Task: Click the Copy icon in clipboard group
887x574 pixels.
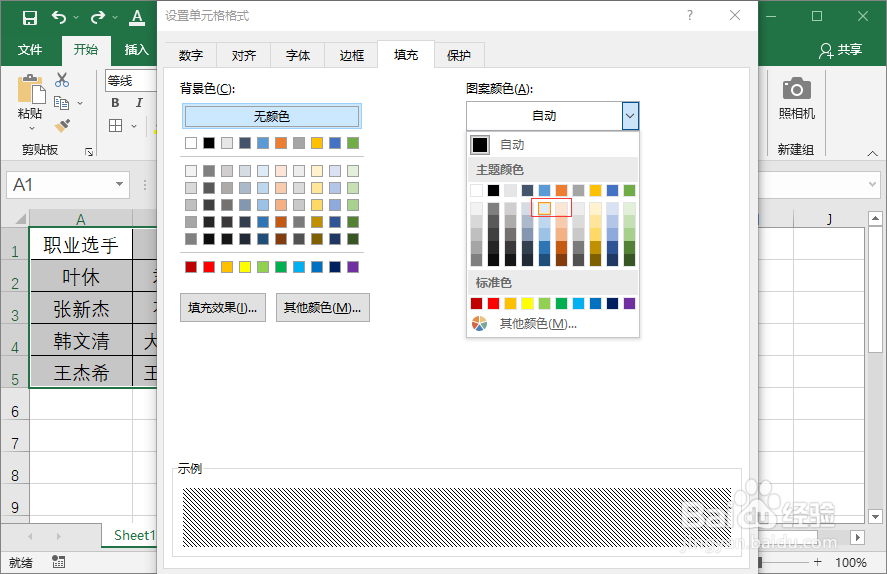Action: click(x=61, y=103)
